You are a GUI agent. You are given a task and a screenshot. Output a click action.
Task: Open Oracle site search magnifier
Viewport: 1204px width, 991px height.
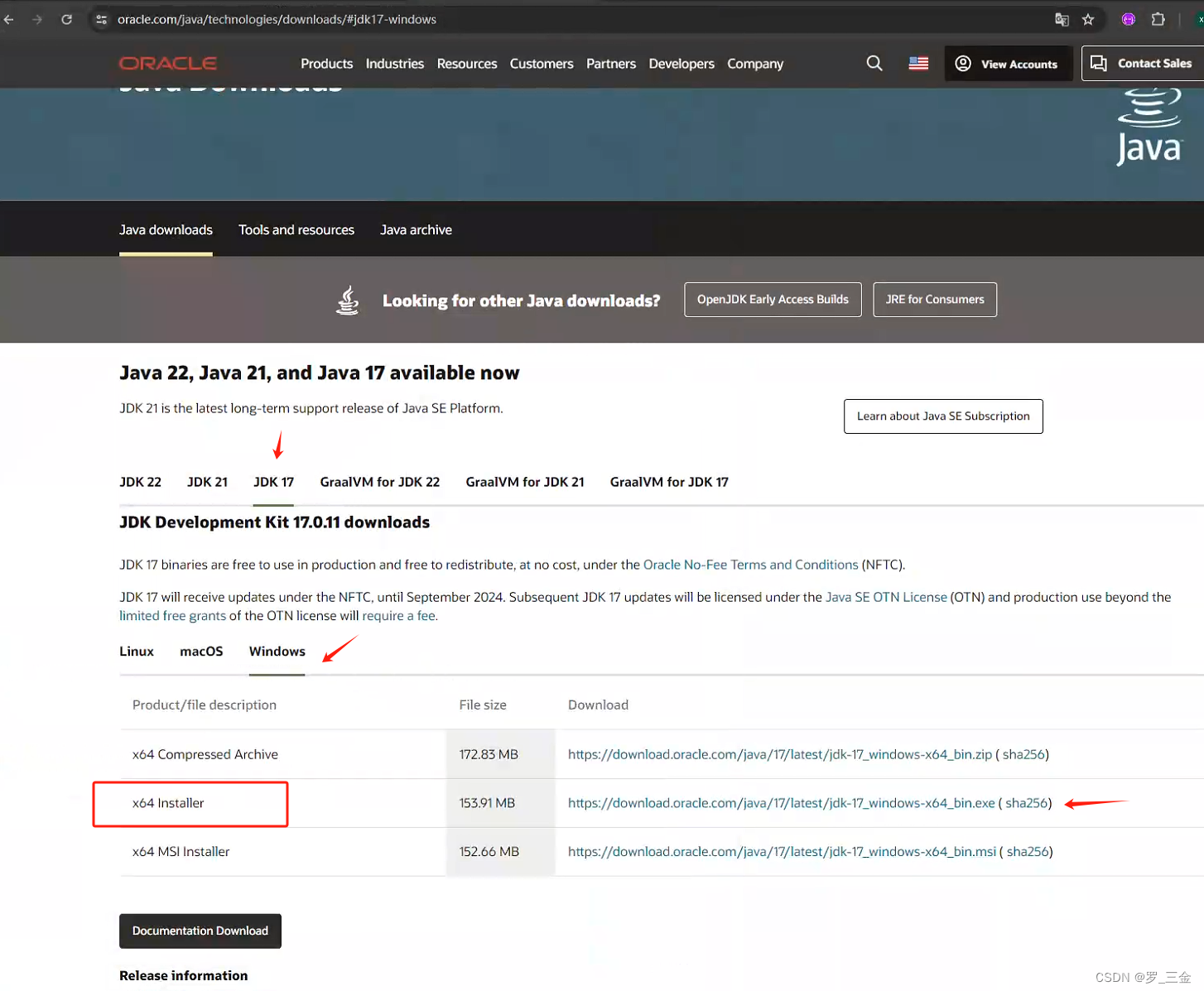coord(874,63)
